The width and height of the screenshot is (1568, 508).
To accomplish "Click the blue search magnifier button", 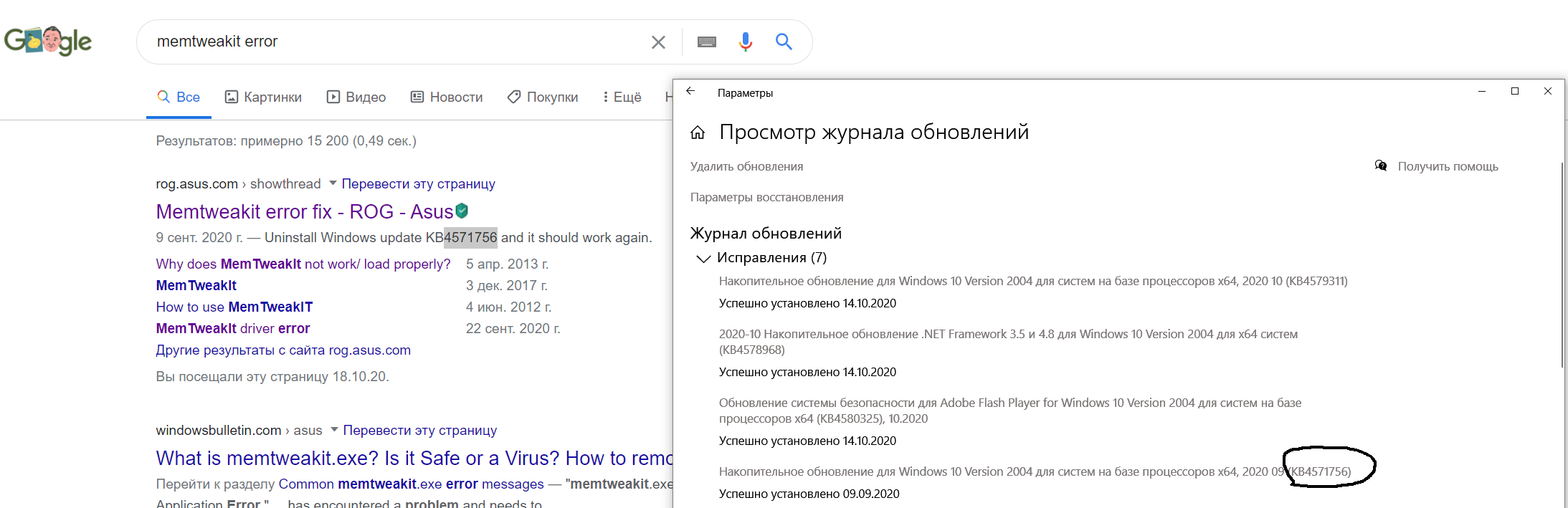I will pos(784,42).
